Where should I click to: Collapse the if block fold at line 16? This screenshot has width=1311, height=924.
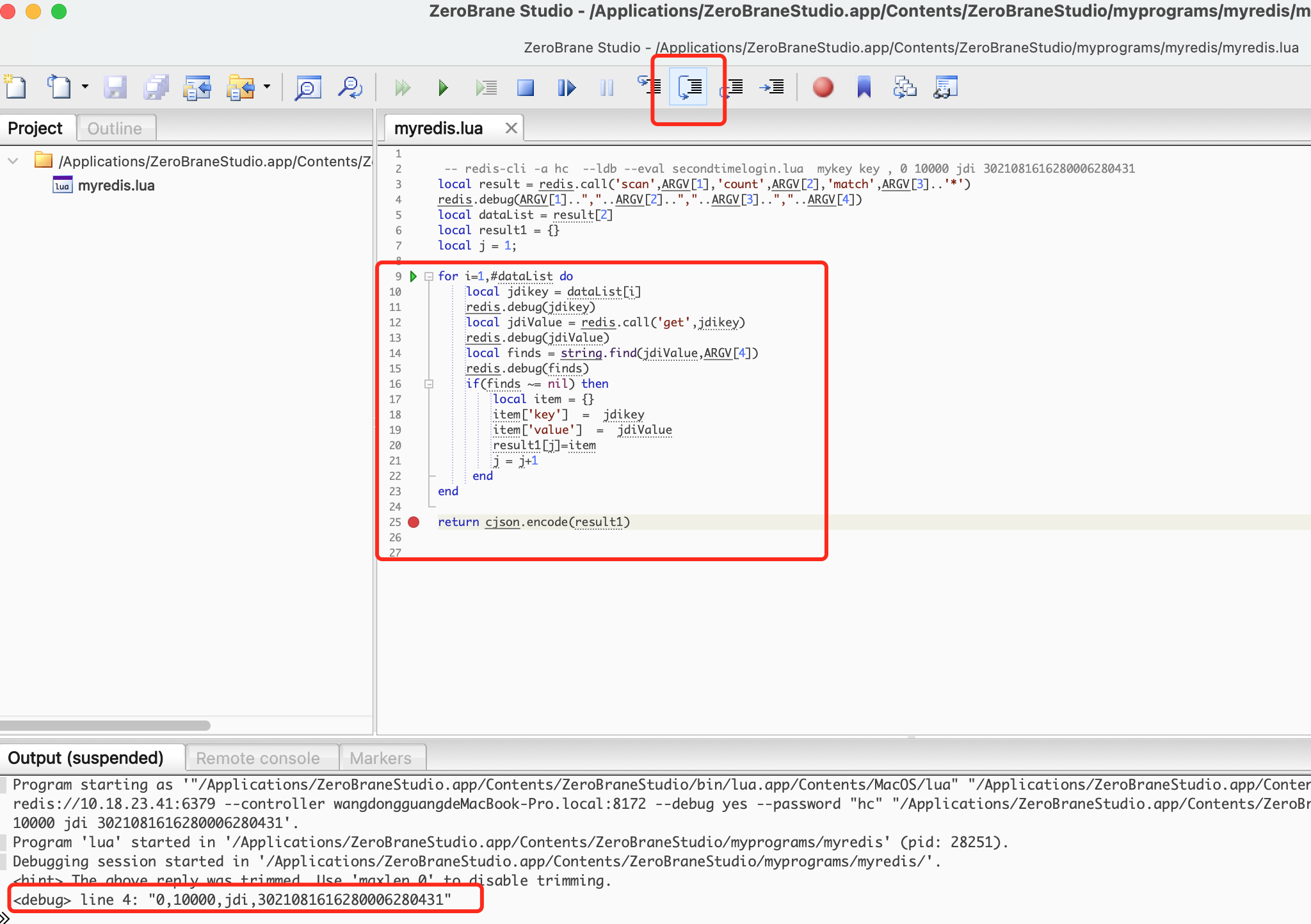[x=429, y=384]
